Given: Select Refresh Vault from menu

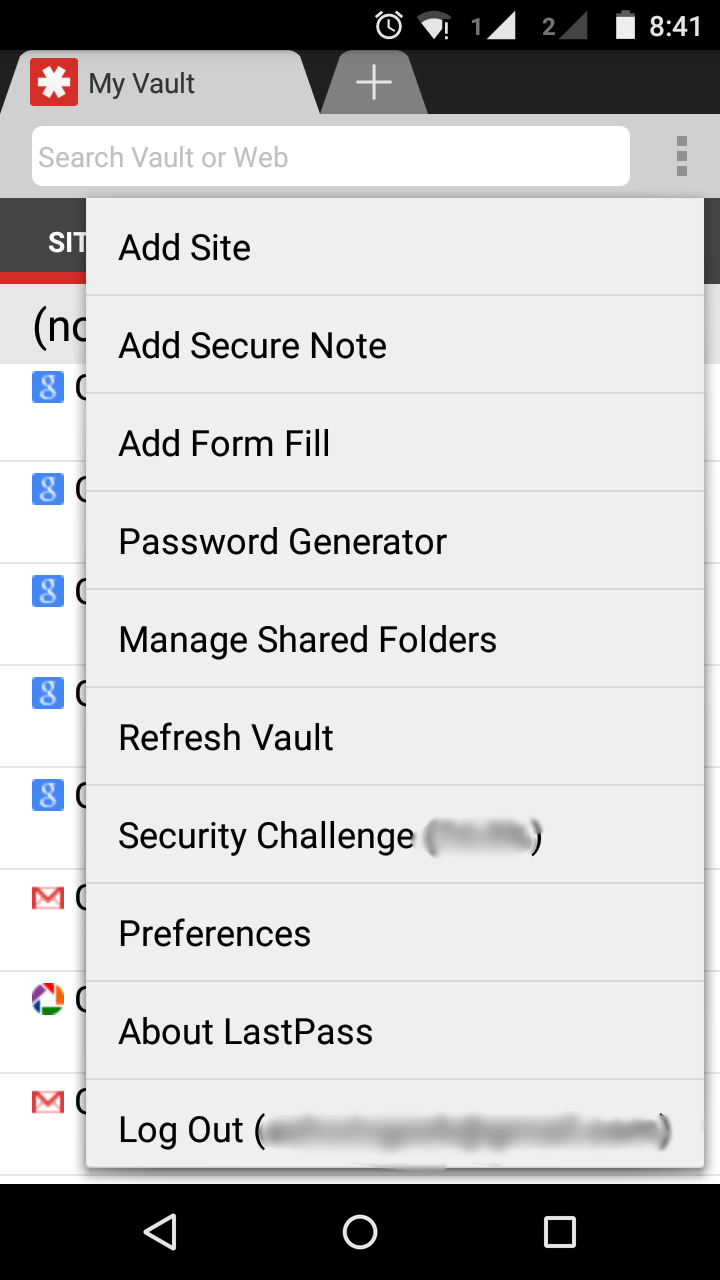Looking at the screenshot, I should (394, 738).
